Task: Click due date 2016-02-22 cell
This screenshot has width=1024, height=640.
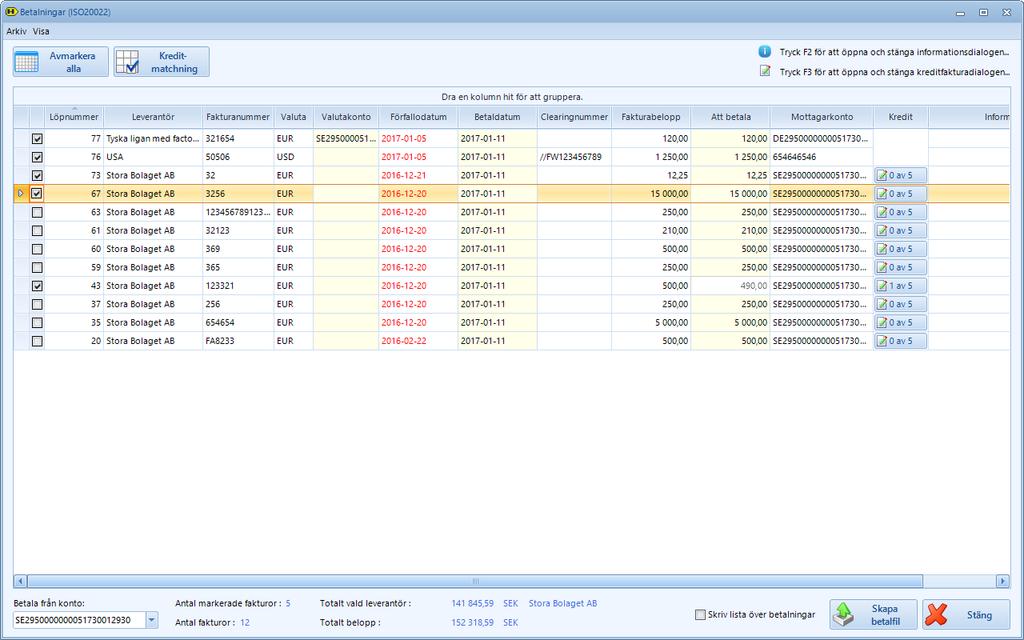Action: (x=418, y=341)
